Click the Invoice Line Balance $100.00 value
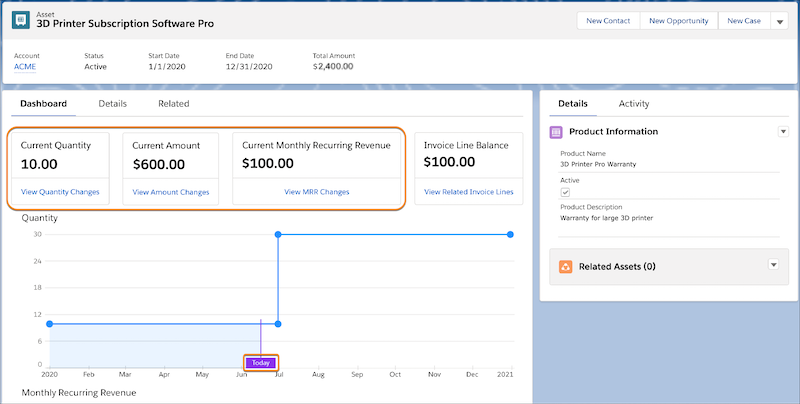The image size is (800, 404). click(449, 162)
